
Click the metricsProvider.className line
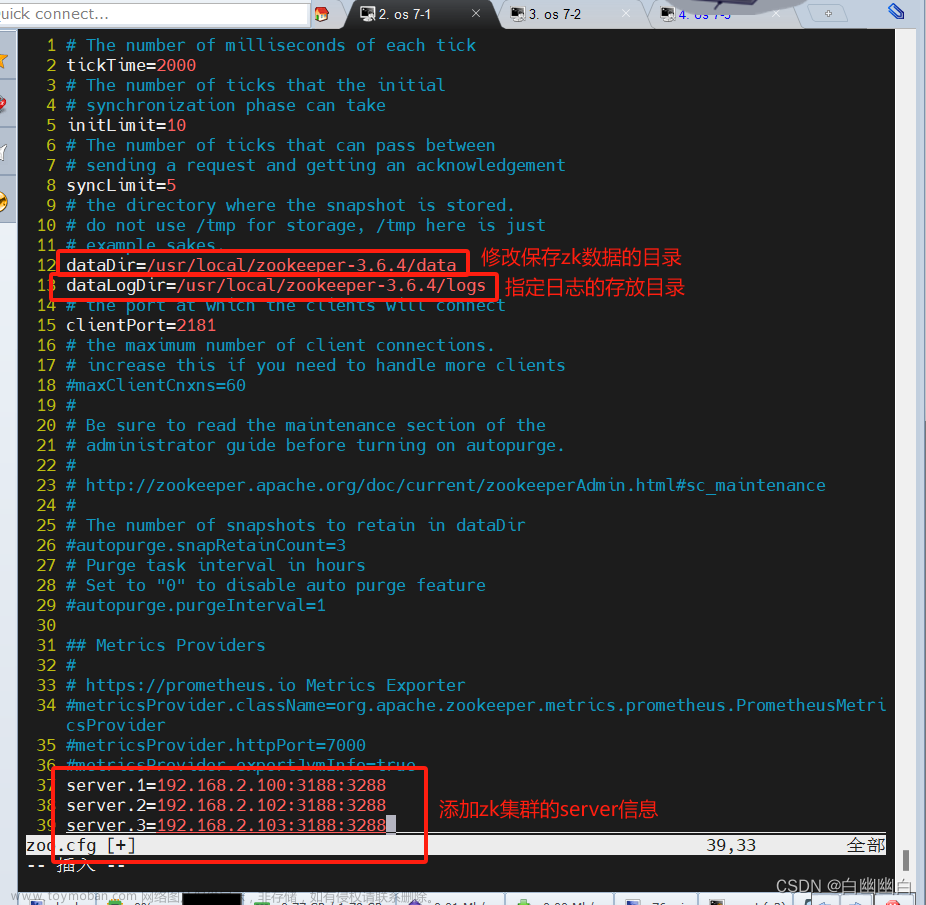click(x=476, y=715)
